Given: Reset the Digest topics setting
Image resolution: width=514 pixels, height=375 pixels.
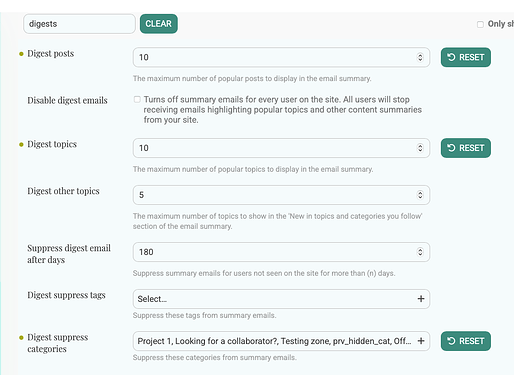Looking at the screenshot, I should tap(466, 148).
